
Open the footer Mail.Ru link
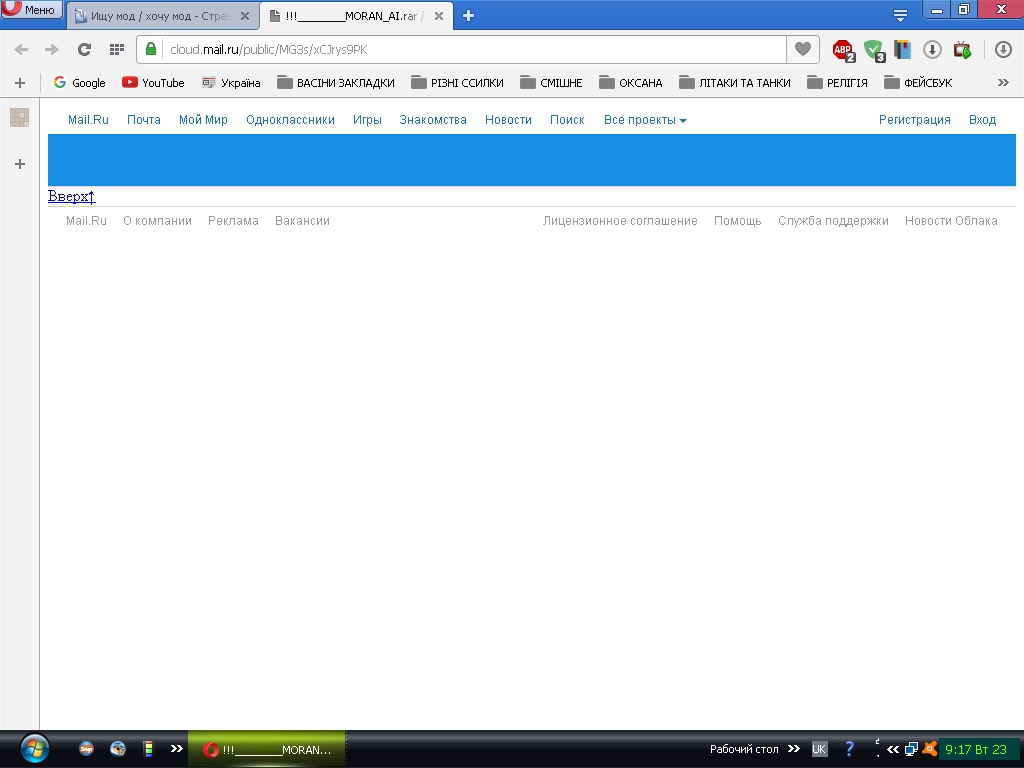coord(86,221)
